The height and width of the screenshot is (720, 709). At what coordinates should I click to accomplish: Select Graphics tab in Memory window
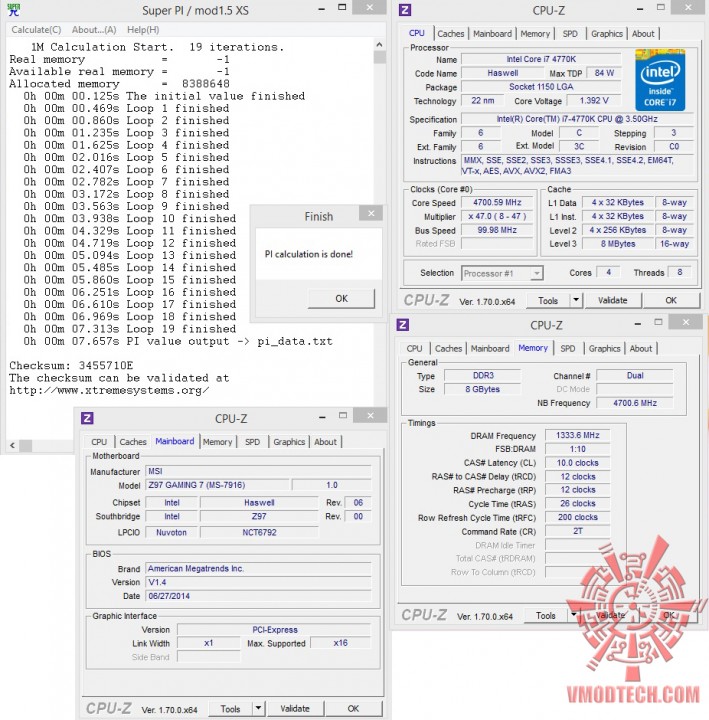pyautogui.click(x=604, y=349)
